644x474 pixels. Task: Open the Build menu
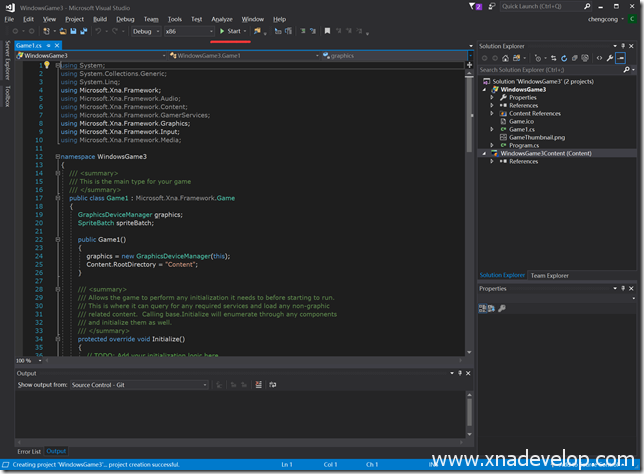[x=100, y=18]
